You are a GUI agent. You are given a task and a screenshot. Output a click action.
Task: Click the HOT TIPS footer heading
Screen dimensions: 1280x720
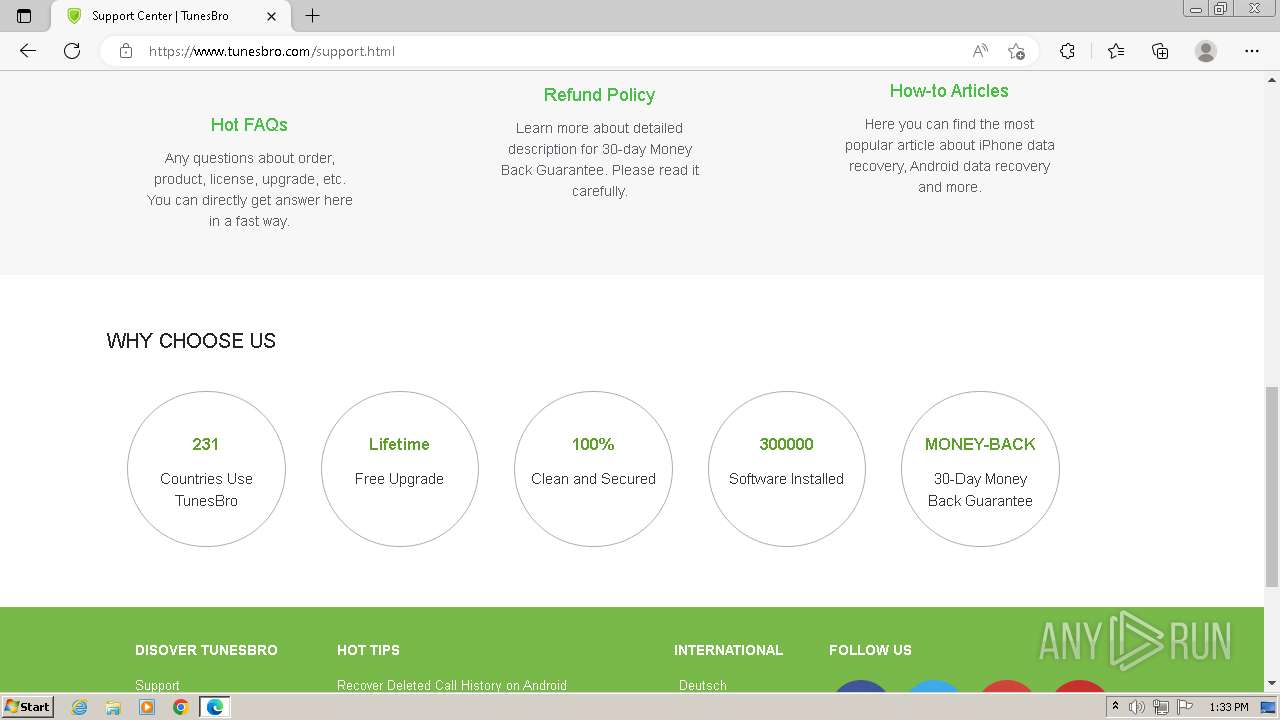click(368, 650)
